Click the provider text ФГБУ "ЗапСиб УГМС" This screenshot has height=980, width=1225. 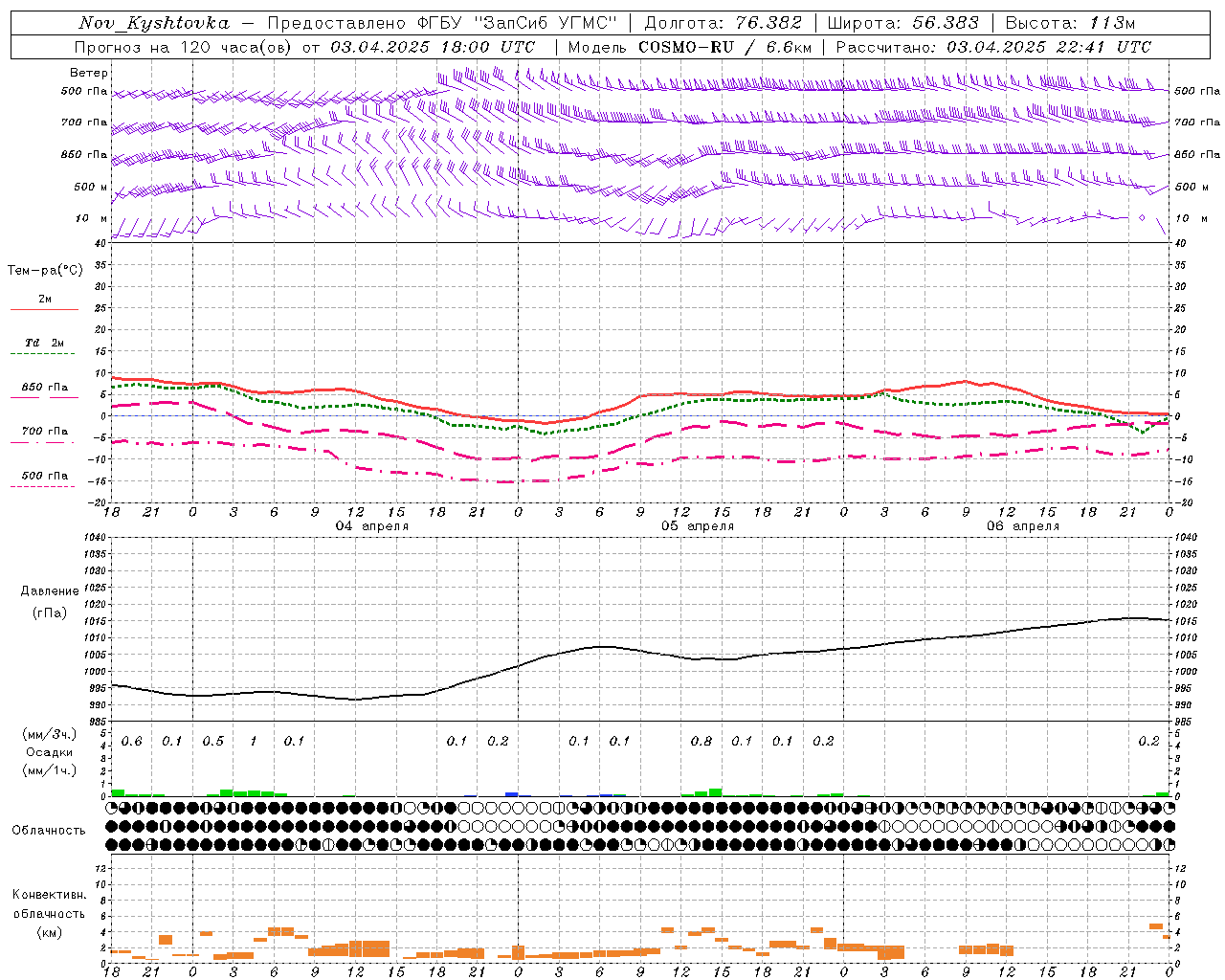[519, 23]
